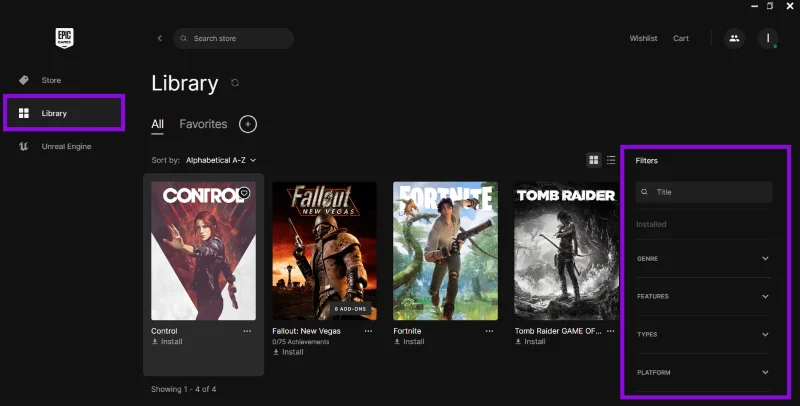Install Fortnite
800x406 pixels.
[x=409, y=342]
